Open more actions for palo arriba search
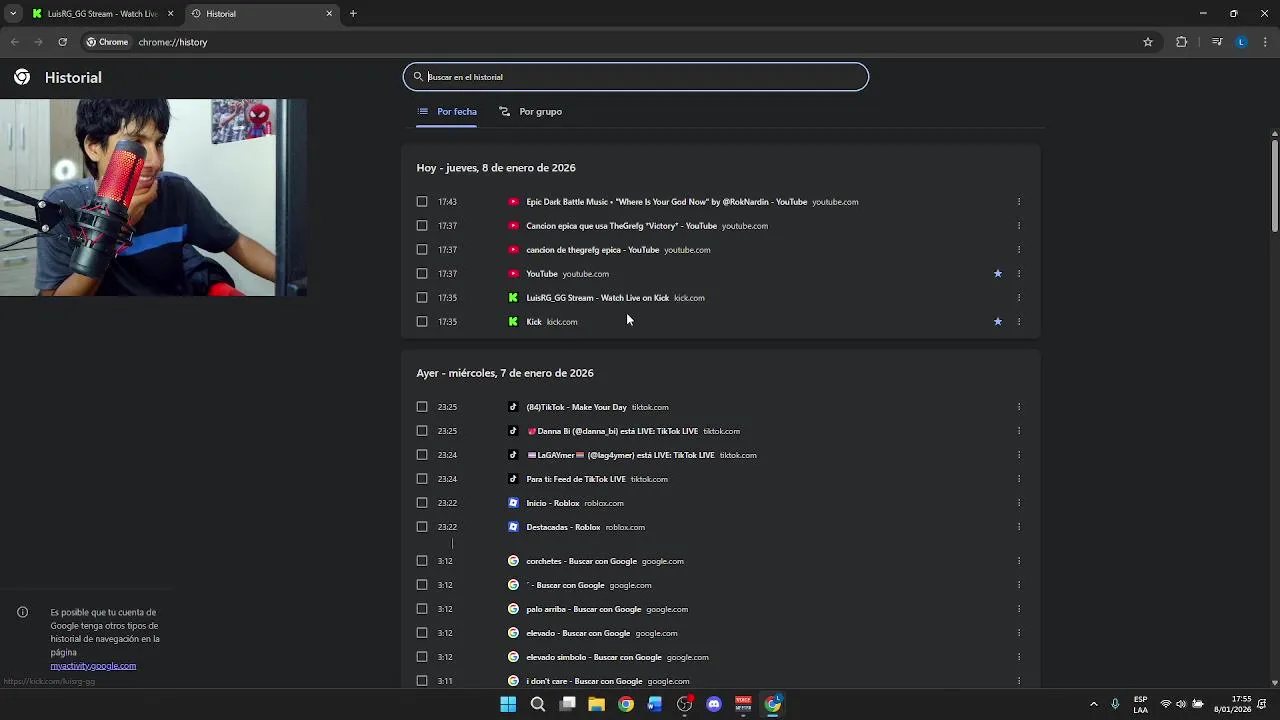This screenshot has width=1280, height=720. click(x=1019, y=609)
